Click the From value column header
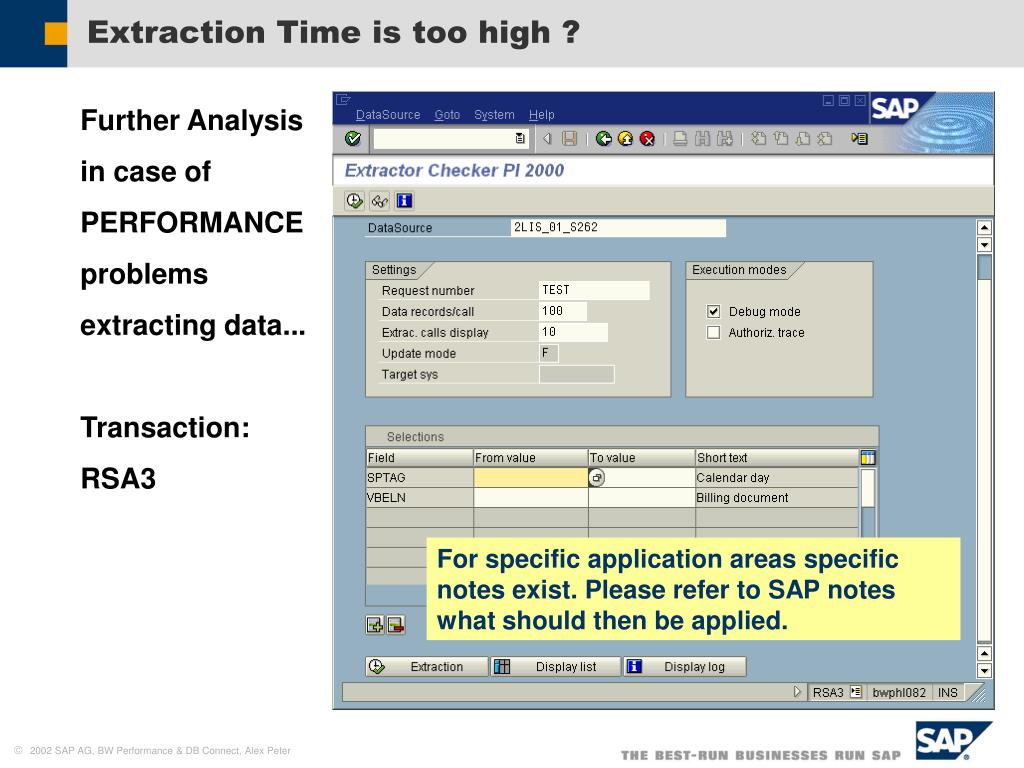Image resolution: width=1024 pixels, height=768 pixels. tap(530, 457)
